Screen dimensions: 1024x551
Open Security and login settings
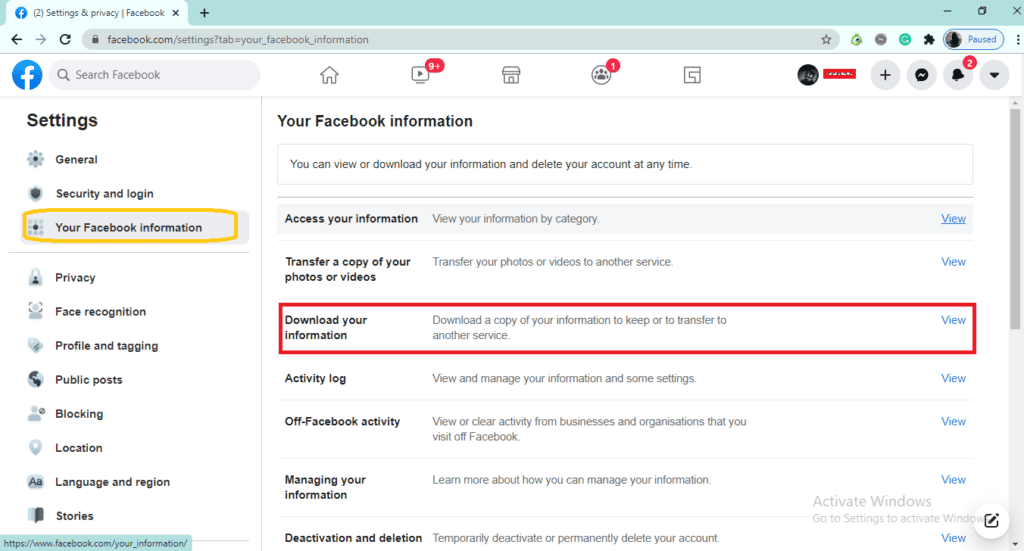pos(104,194)
